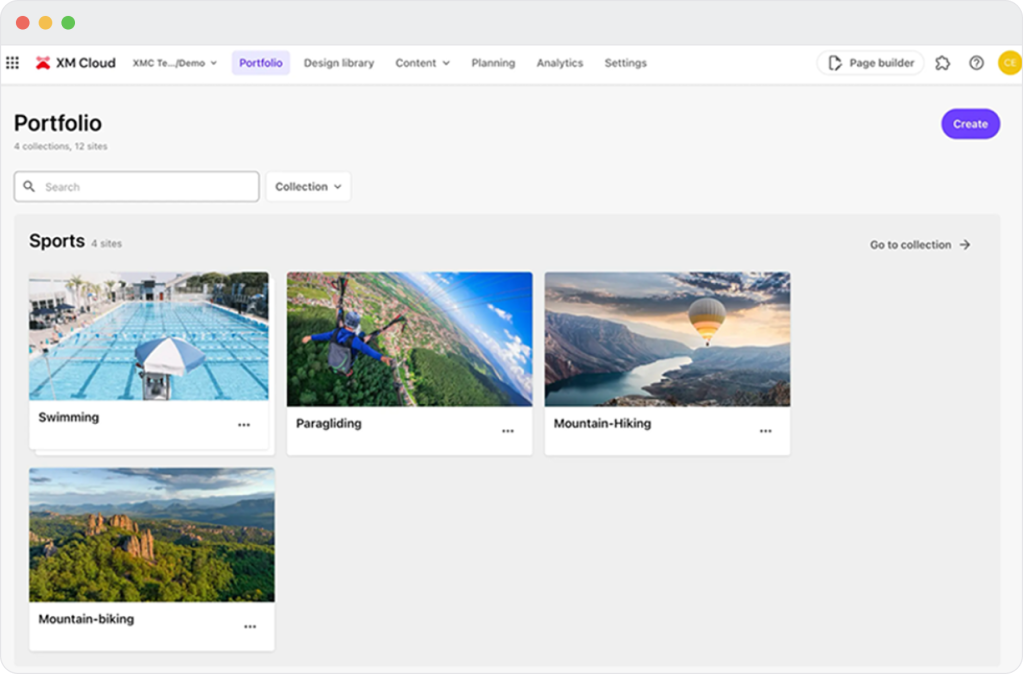Open Paragliding site options ellipsis
1023x674 pixels.
click(508, 431)
